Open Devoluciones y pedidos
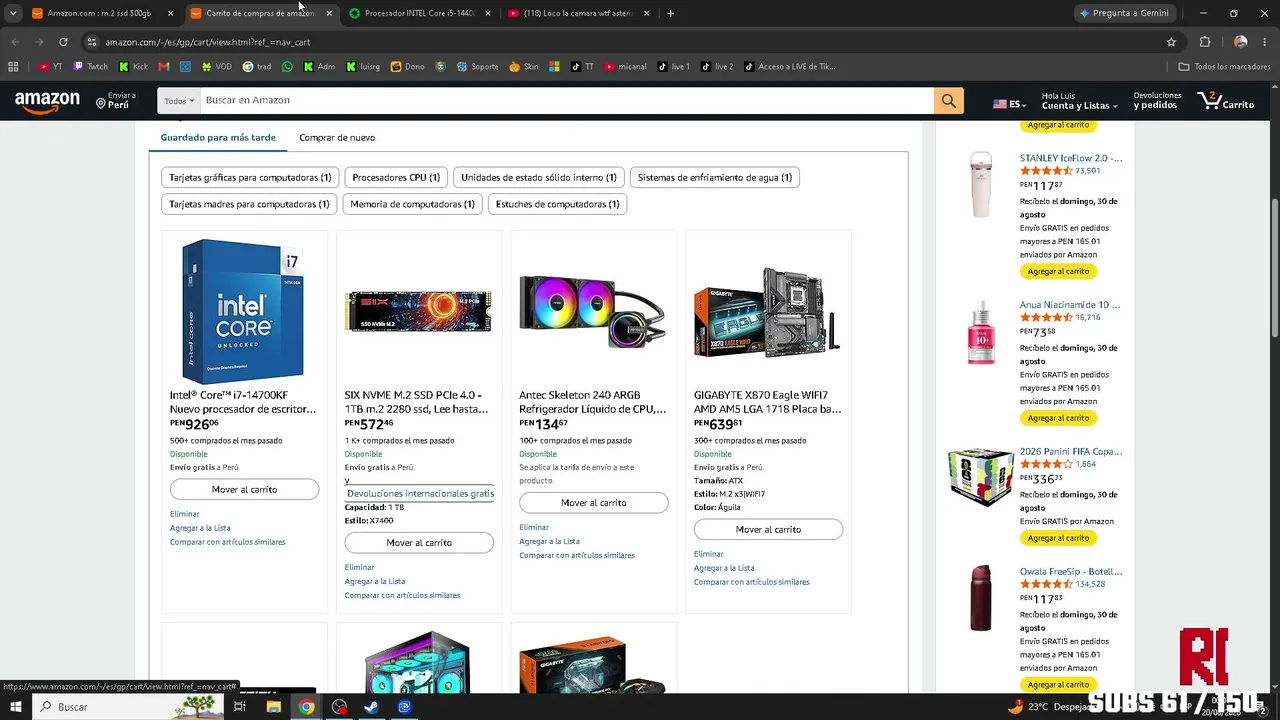 [1157, 101]
